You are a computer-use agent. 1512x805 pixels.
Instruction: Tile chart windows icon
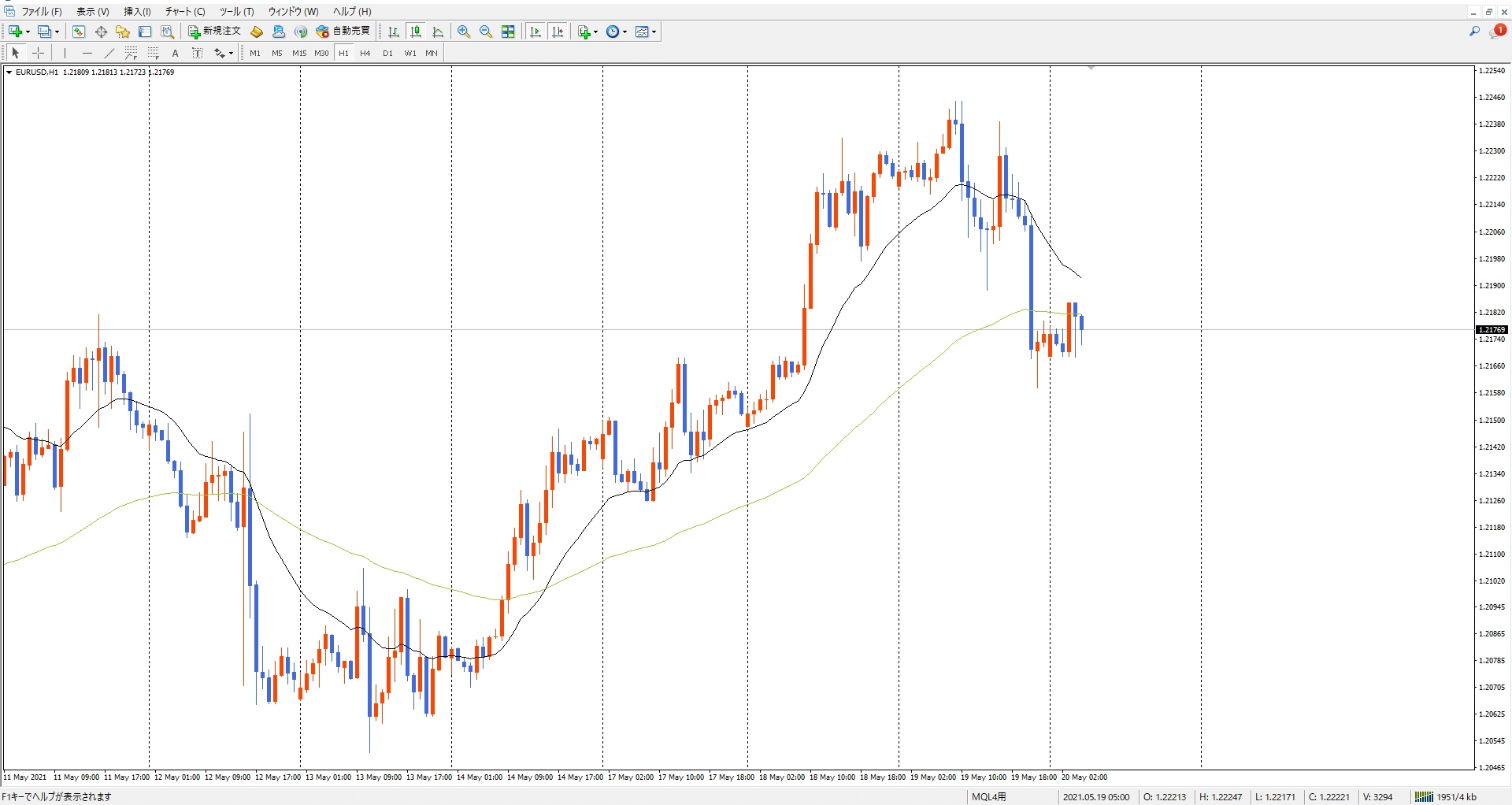508,32
